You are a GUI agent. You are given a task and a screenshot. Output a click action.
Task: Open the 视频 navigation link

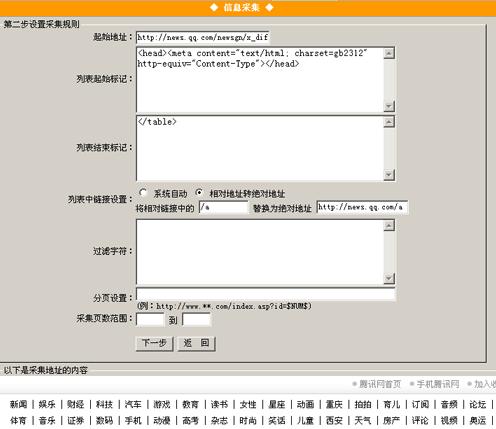(449, 420)
